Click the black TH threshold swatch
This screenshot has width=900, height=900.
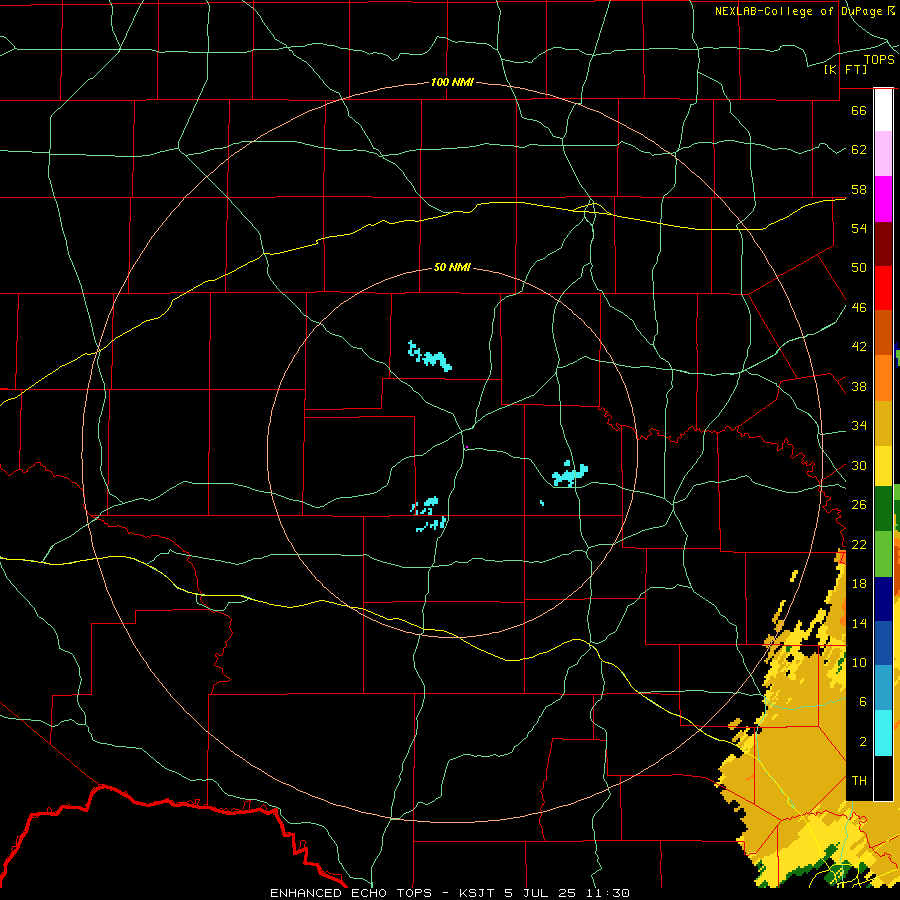(x=883, y=778)
